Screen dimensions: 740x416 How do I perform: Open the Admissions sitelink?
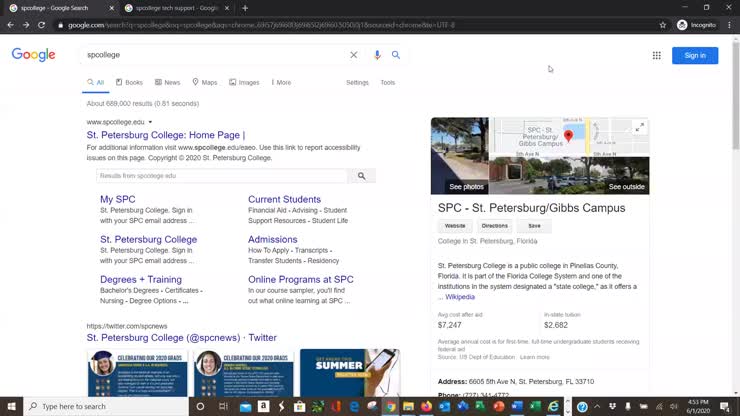click(x=272, y=239)
